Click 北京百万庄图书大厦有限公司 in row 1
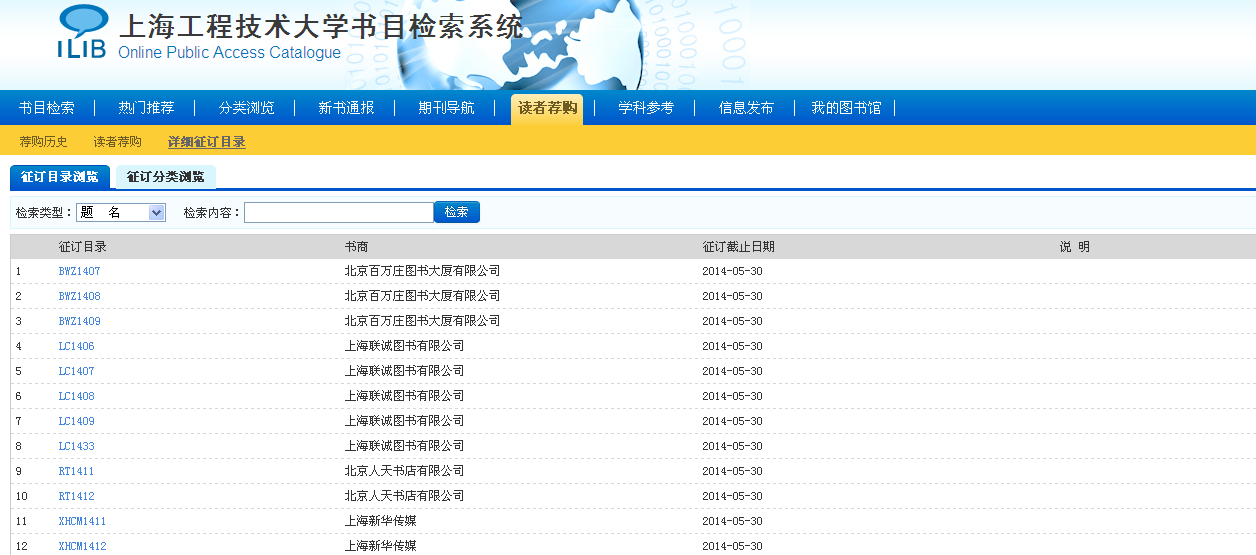The height and width of the screenshot is (555, 1256). 422,271
